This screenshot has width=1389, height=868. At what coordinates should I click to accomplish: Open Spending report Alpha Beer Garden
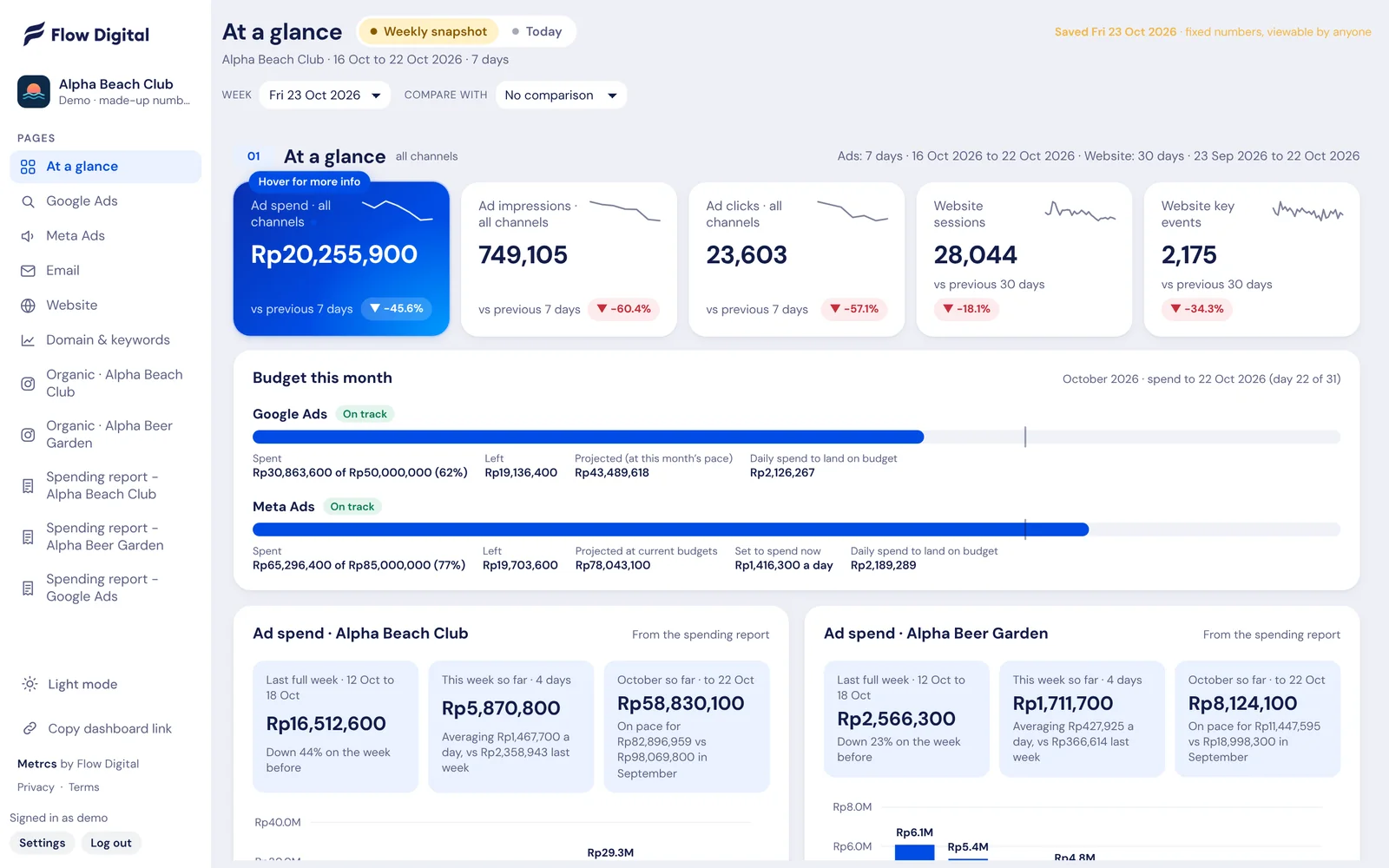click(105, 537)
